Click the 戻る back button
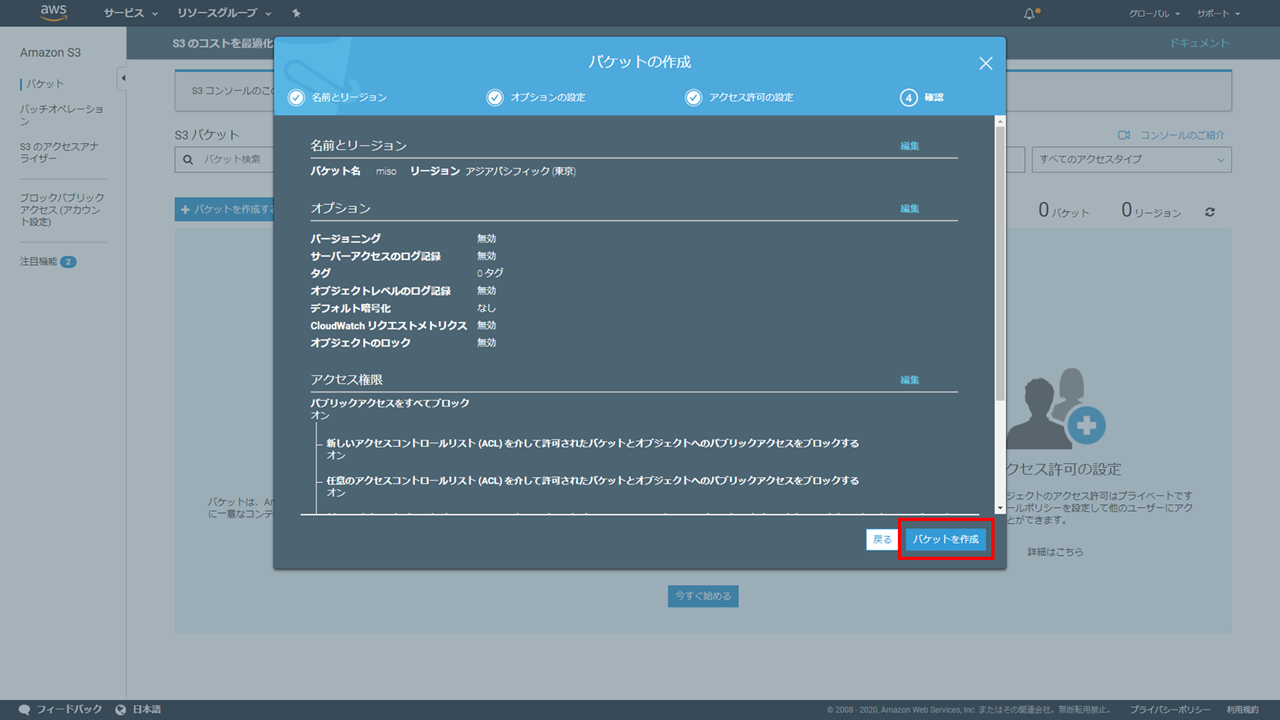 click(x=882, y=539)
